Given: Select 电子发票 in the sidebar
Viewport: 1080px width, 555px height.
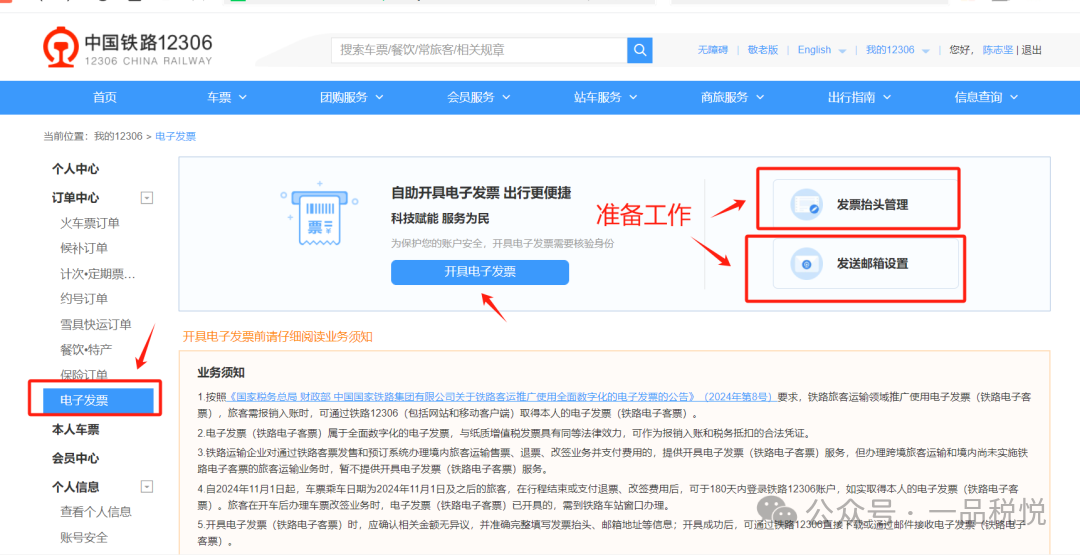Looking at the screenshot, I should point(84,400).
